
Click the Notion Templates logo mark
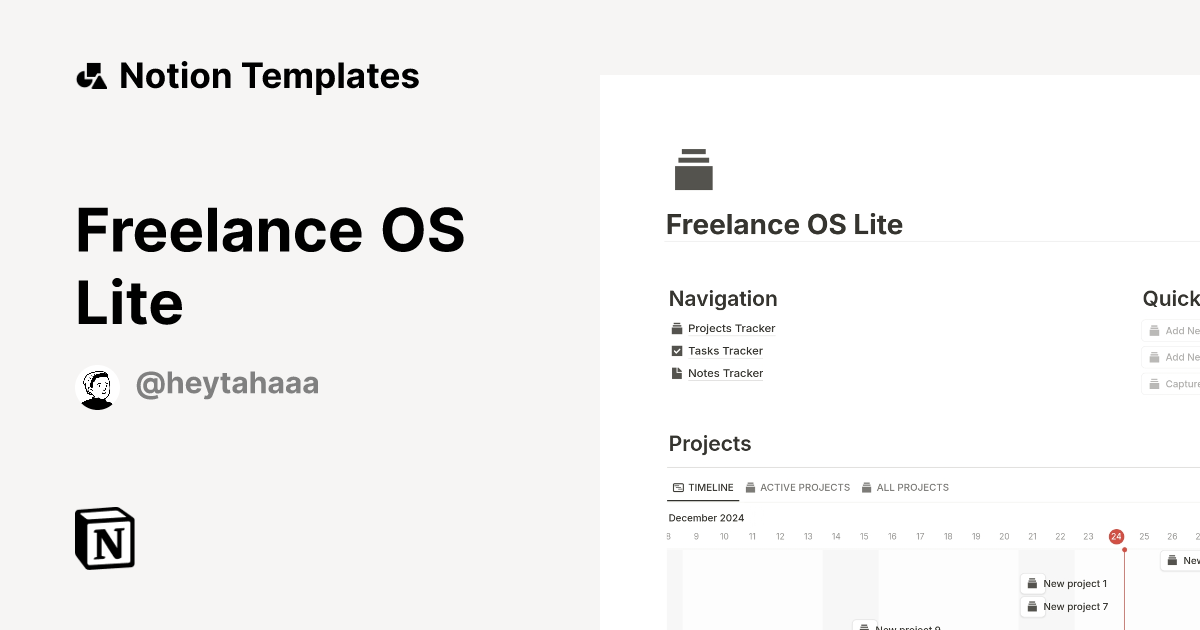point(91,75)
